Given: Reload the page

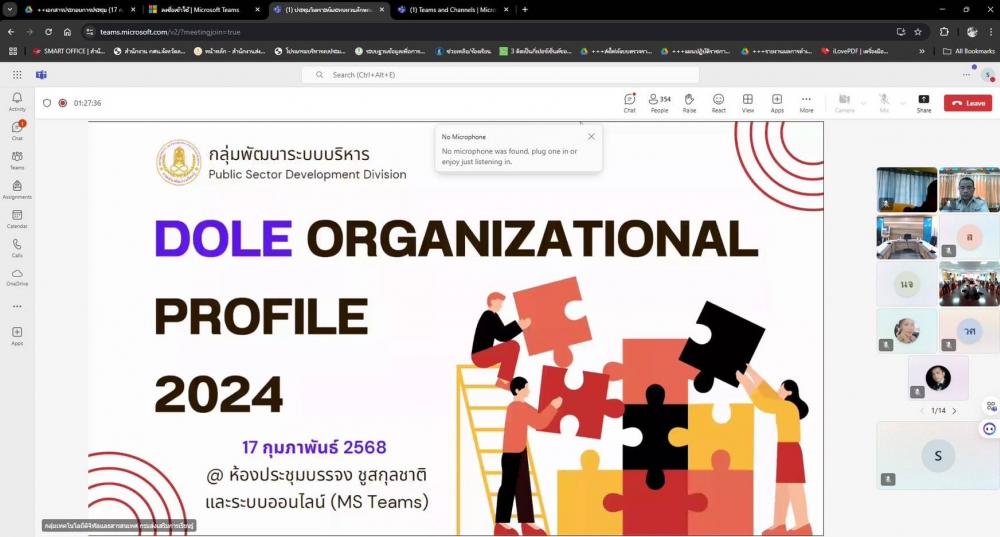Looking at the screenshot, I should (x=48, y=32).
